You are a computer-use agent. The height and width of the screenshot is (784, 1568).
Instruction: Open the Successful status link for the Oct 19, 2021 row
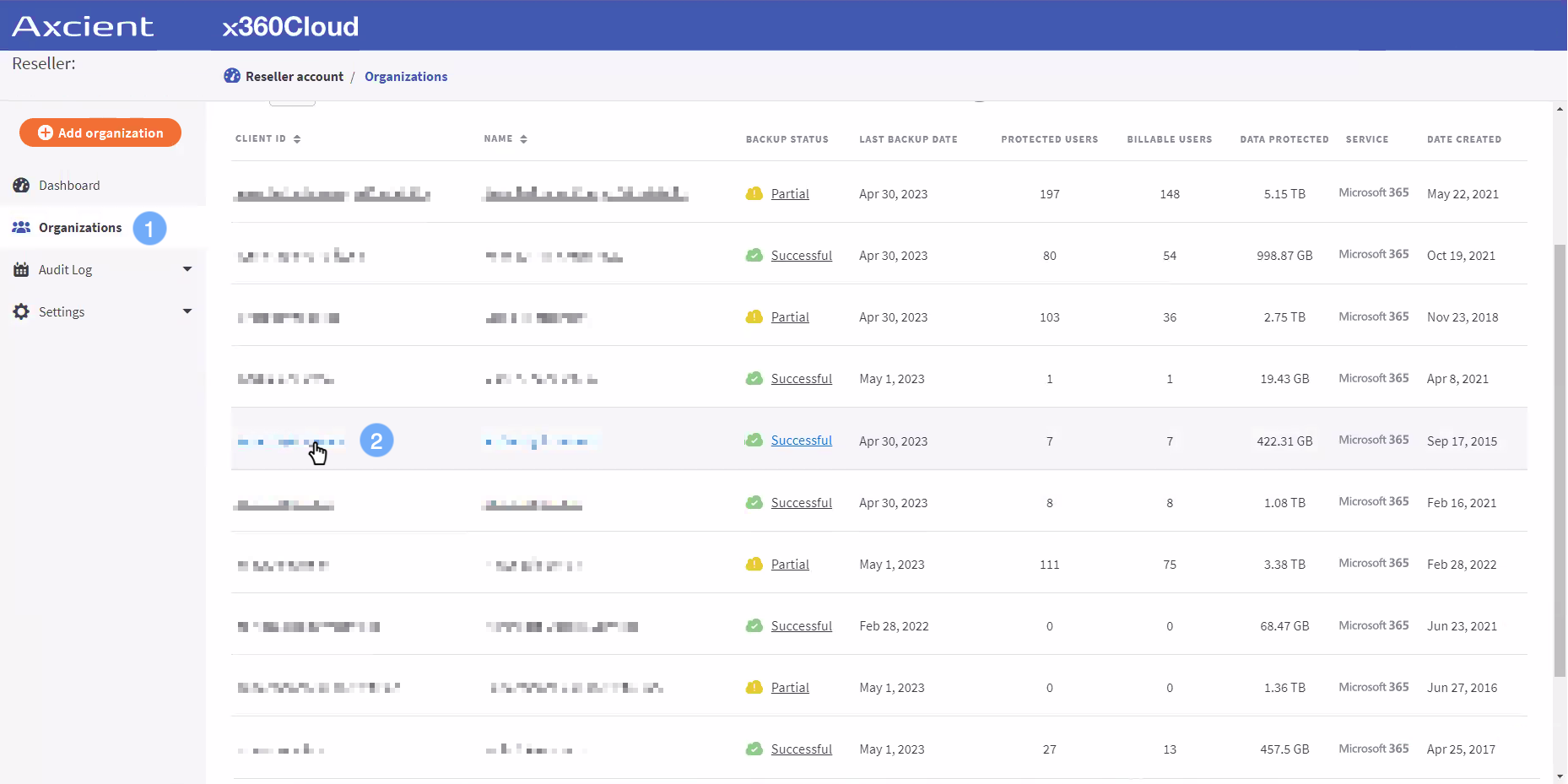click(802, 256)
